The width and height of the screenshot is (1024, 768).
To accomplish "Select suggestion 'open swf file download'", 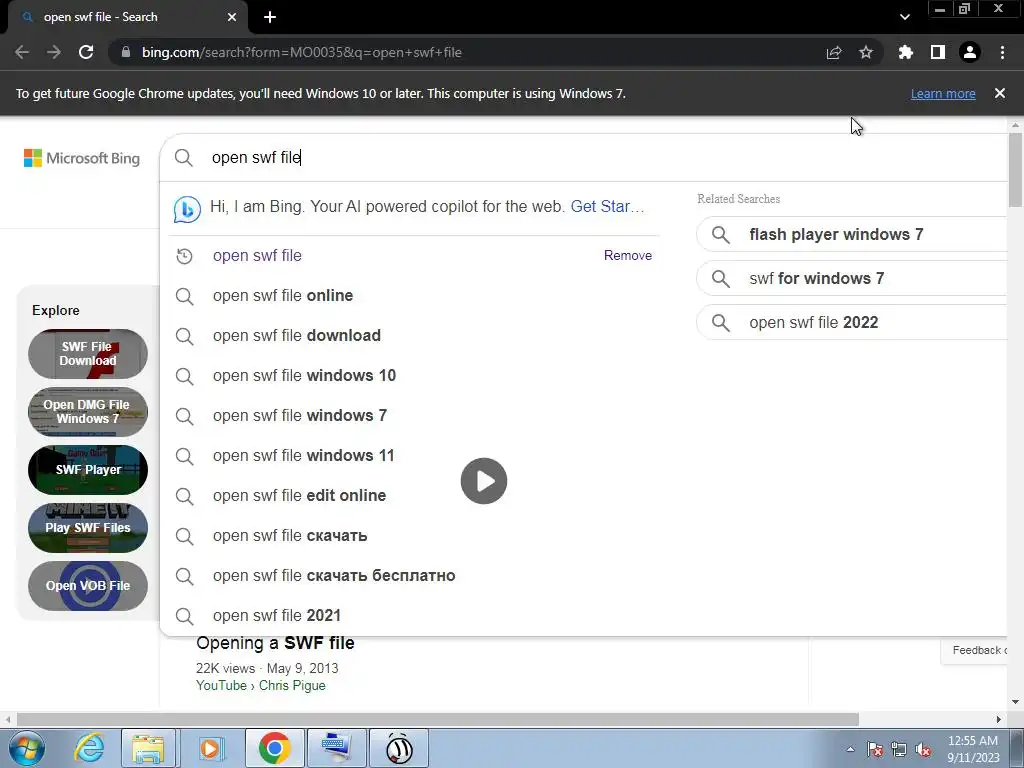I will point(413,336).
